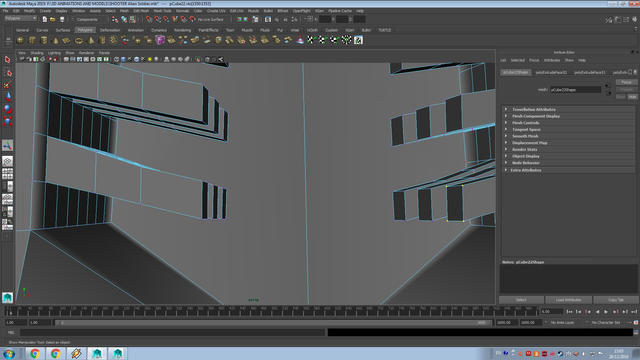
Task: Click the Copy Tab button
Action: point(616,300)
